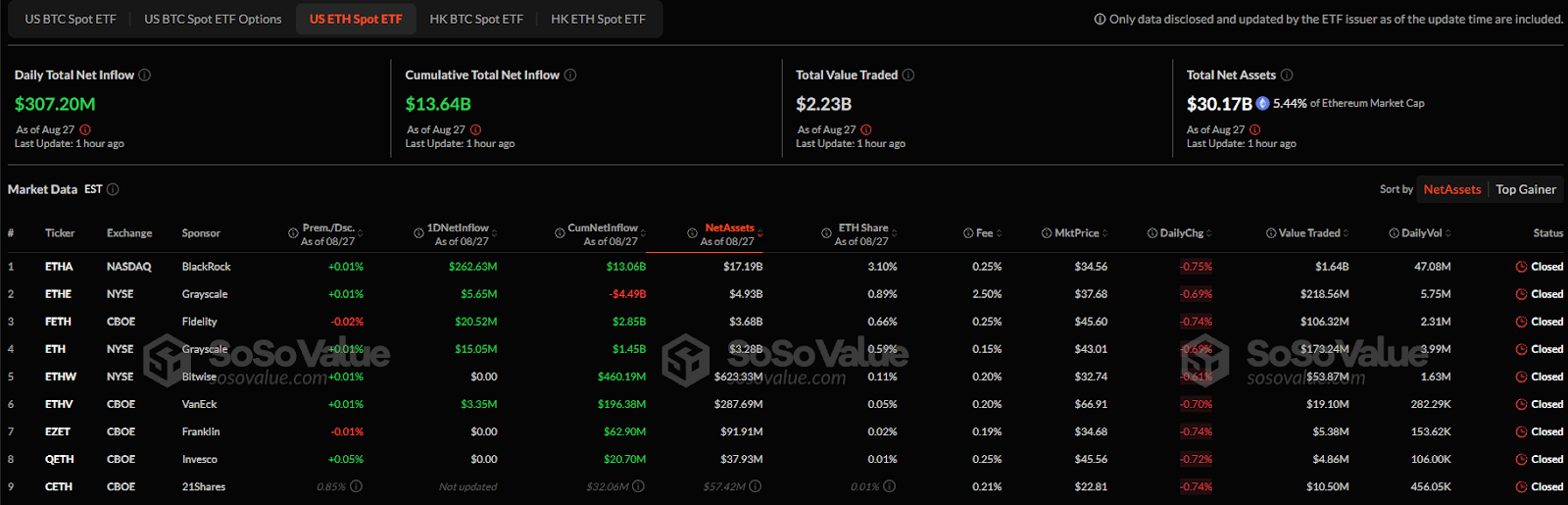This screenshot has height=505, width=1568.
Task: Click info icon next to EST label
Action: (113, 189)
